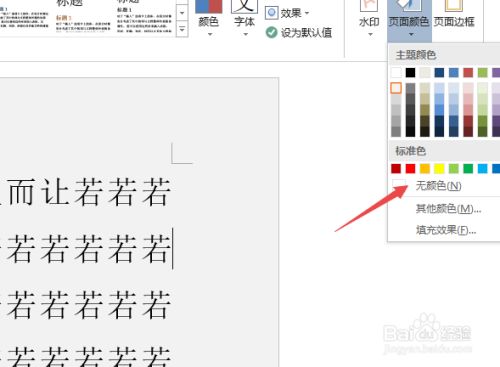500x367 pixels.
Task: Select lightest pink shade under red
Action: point(468,88)
